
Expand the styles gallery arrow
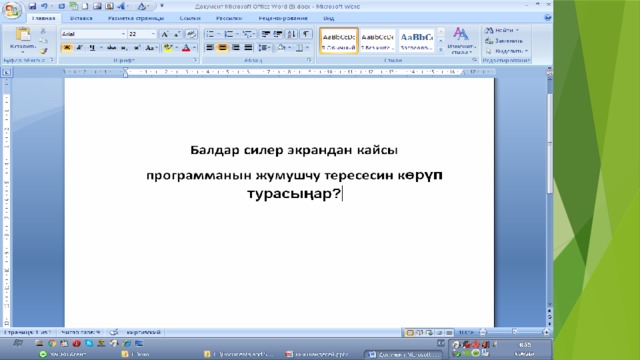point(441,50)
